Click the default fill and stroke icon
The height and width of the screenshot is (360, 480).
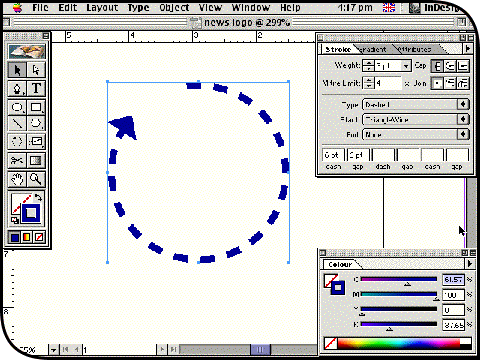click(x=15, y=220)
